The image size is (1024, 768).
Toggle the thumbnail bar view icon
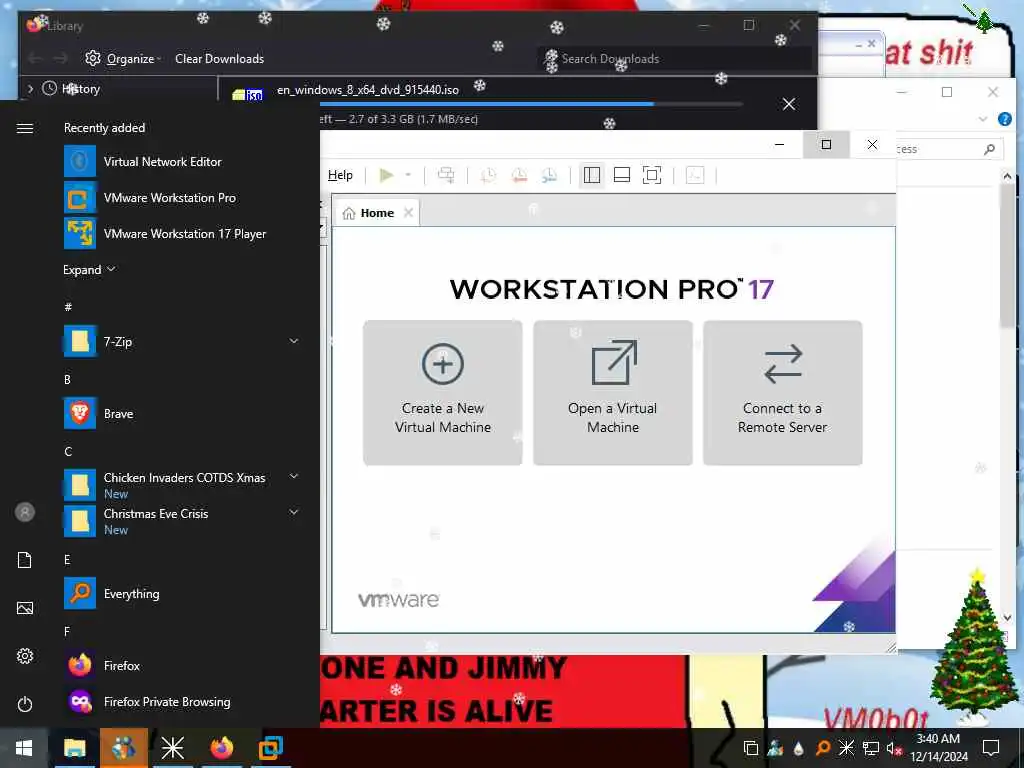click(x=622, y=175)
